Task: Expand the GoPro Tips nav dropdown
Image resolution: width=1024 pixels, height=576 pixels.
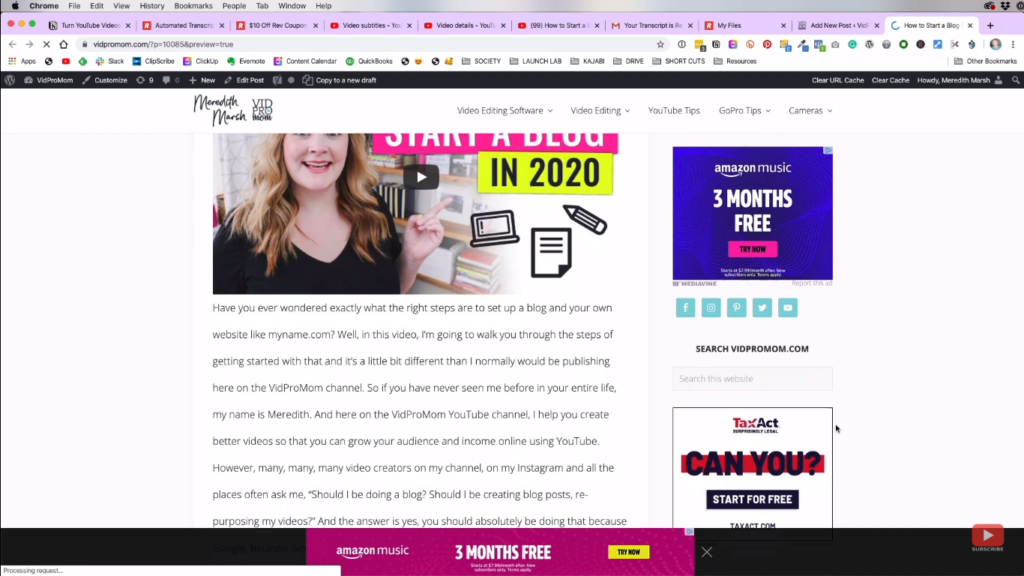Action: click(744, 110)
